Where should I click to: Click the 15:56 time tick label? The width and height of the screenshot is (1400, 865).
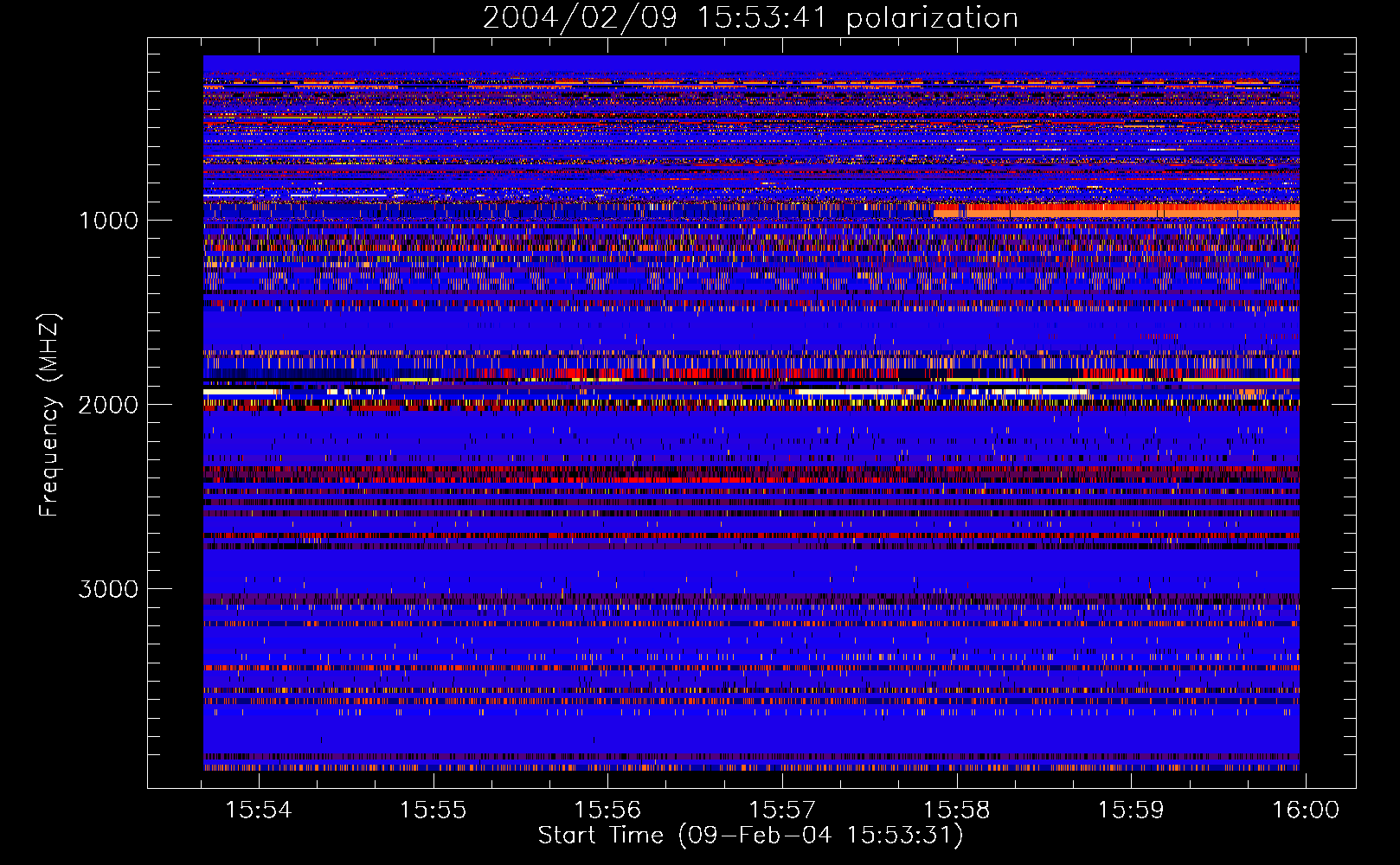coord(607,810)
